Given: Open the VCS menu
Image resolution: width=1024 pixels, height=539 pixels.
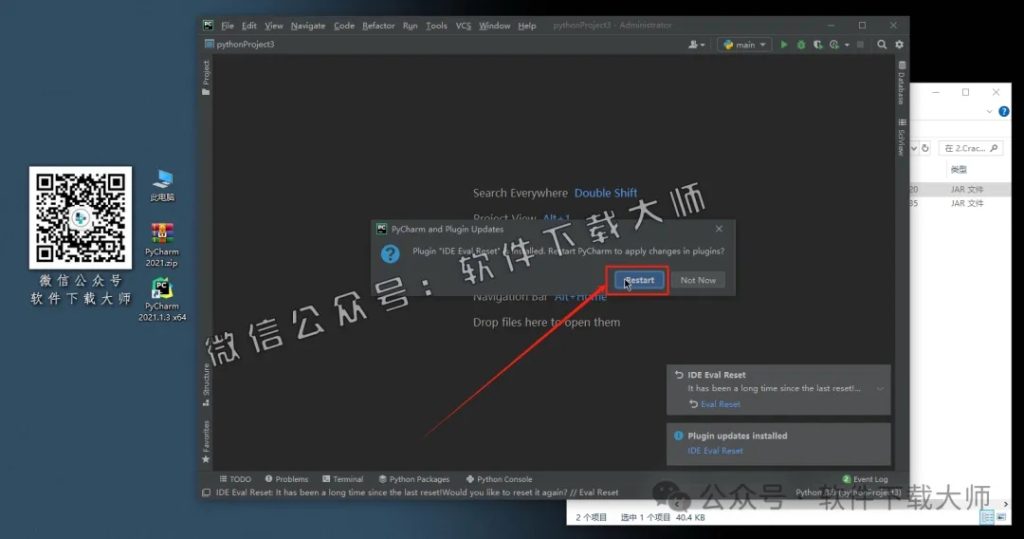Looking at the screenshot, I should click(x=463, y=25).
